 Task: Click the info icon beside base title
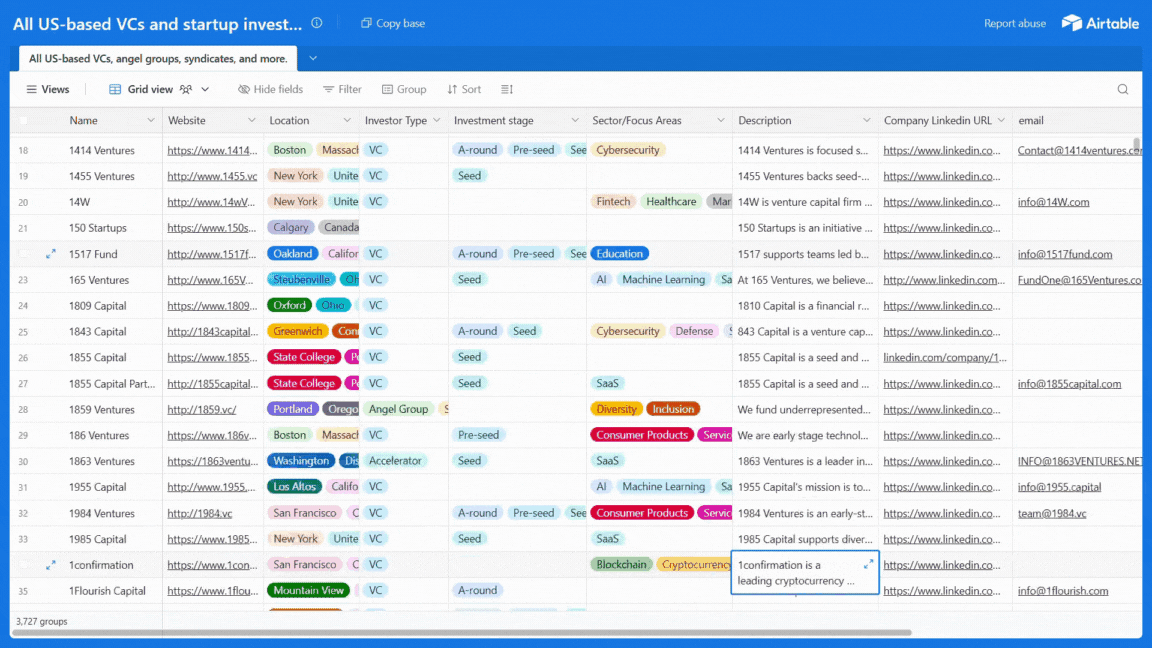pos(317,23)
